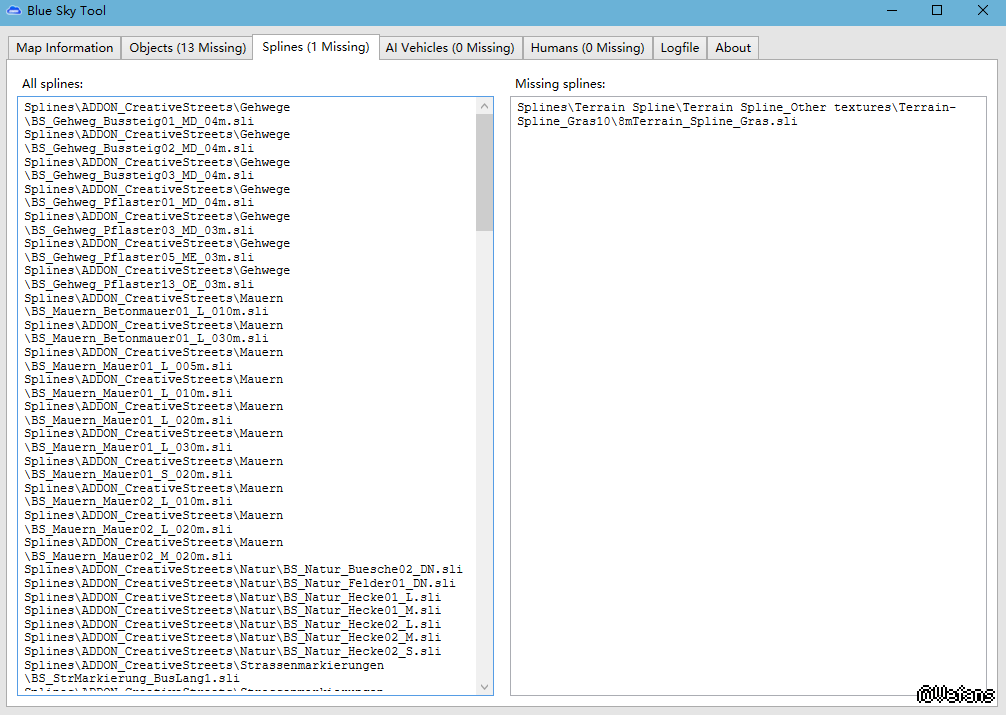Viewport: 1006px width, 715px height.
Task: Minimize the Blue Sky Tool window
Action: 891,11
